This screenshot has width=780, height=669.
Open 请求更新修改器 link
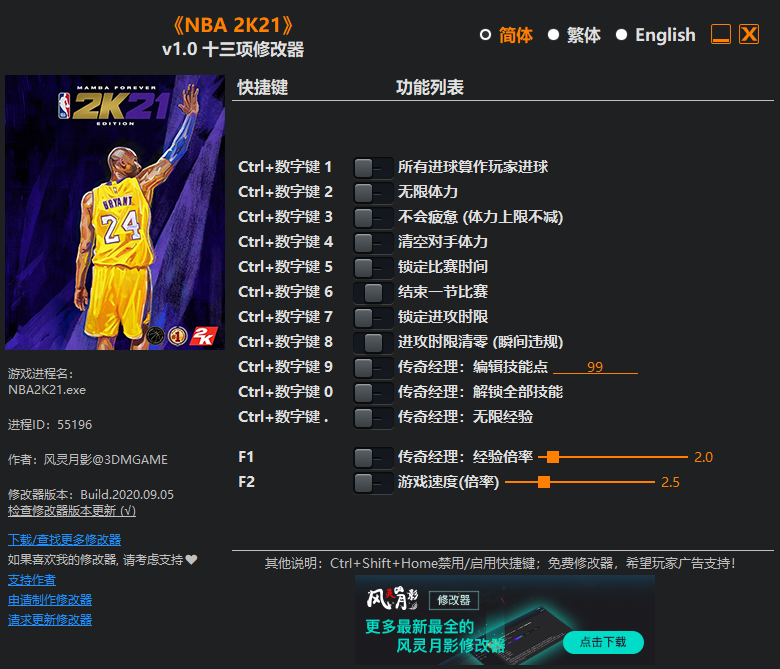coord(50,620)
